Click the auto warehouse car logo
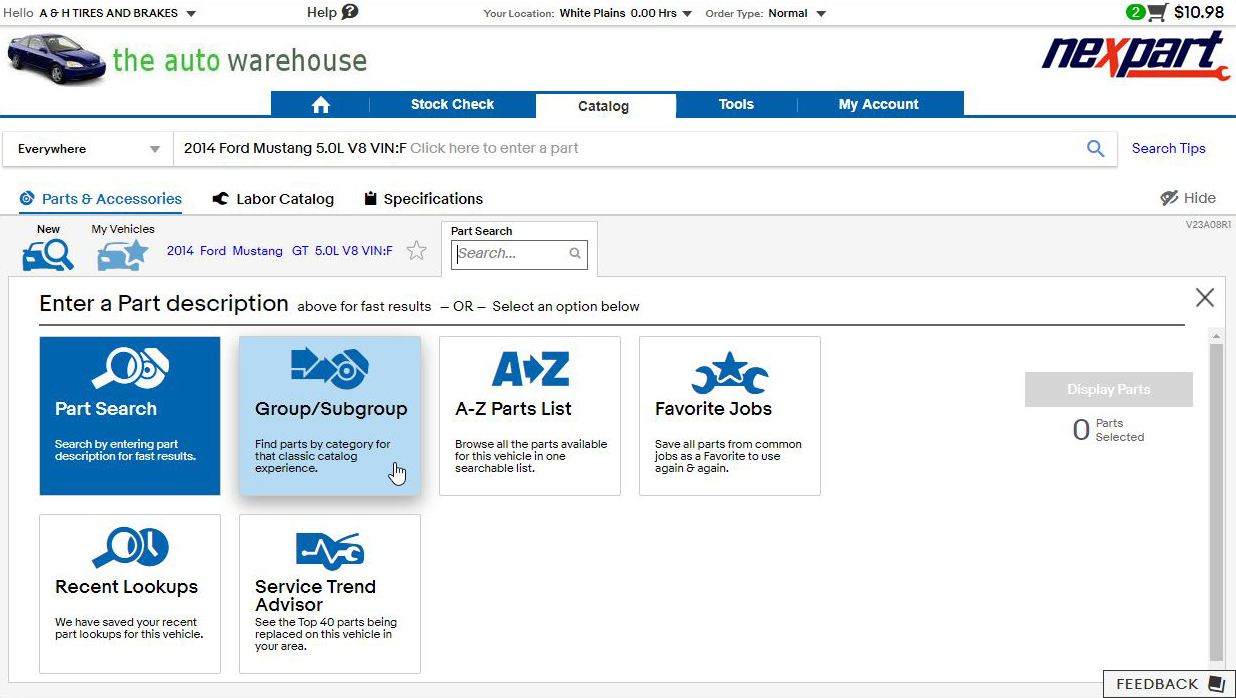 tap(56, 60)
